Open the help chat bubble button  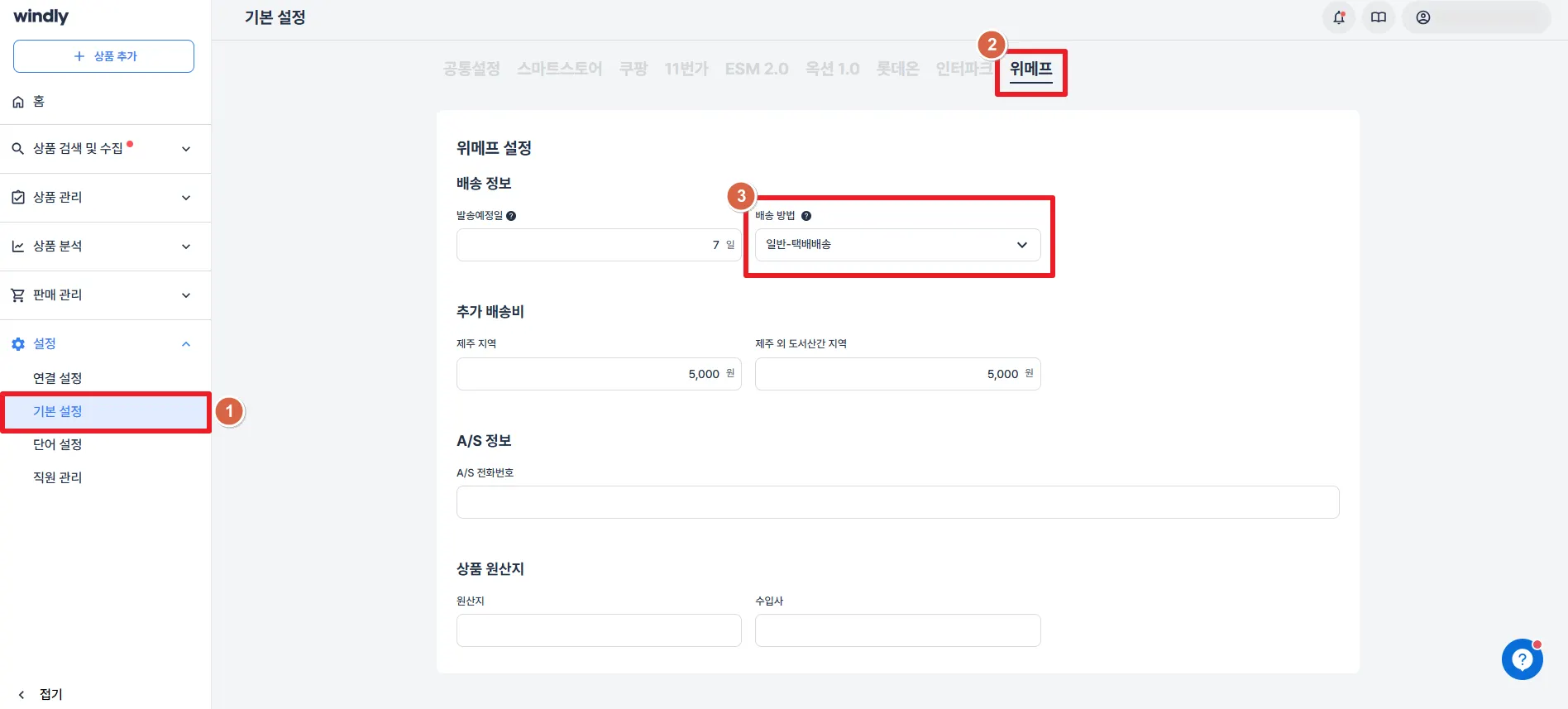tap(1523, 659)
